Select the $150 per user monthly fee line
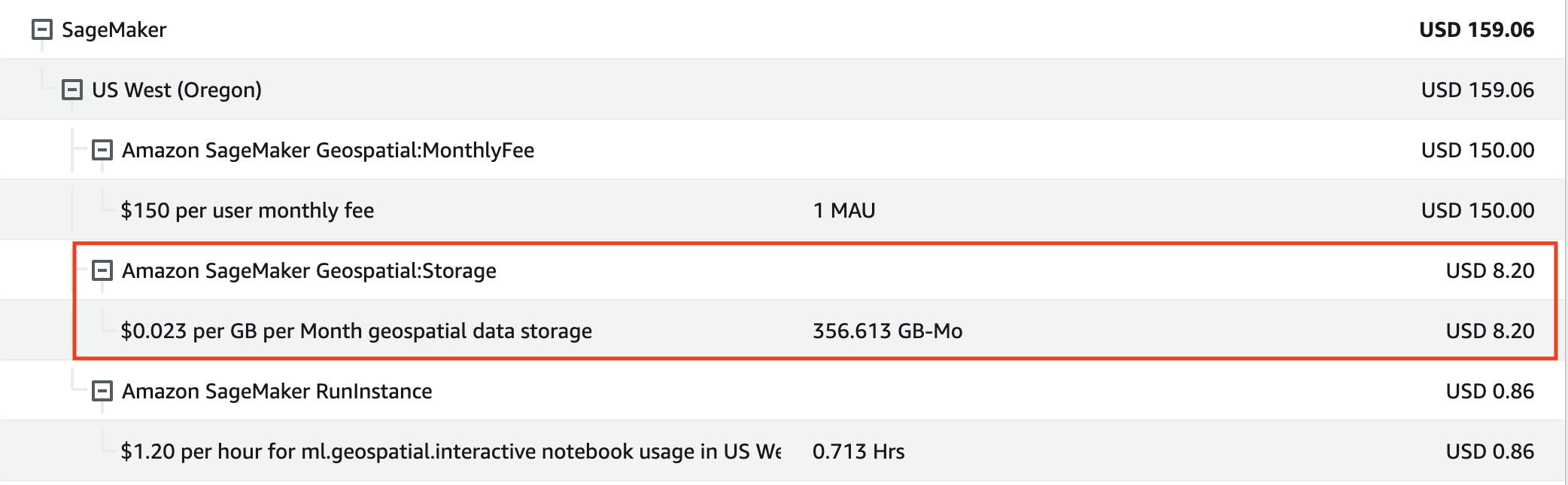The width and height of the screenshot is (1568, 485). (x=248, y=211)
